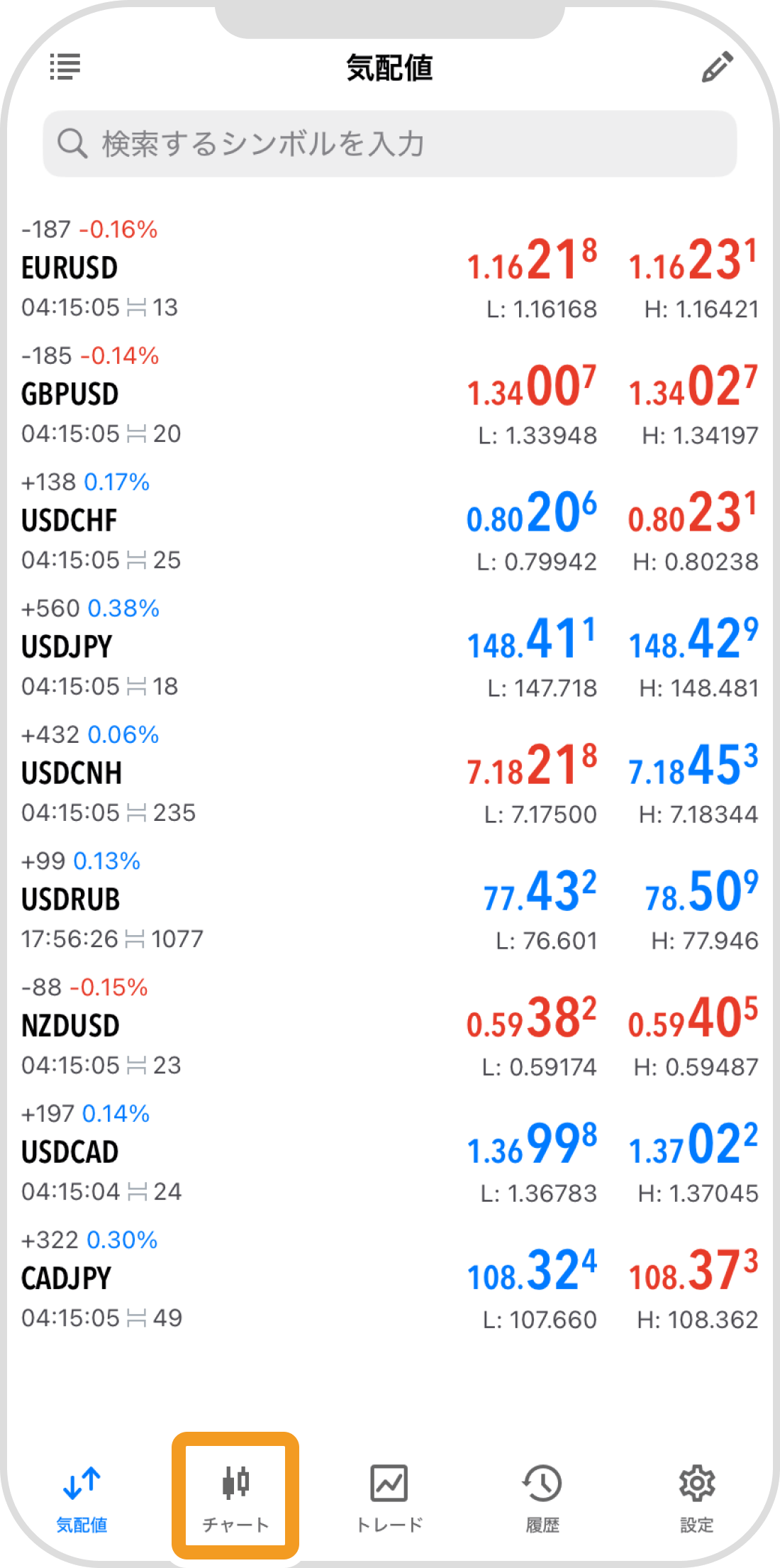780x1568 pixels.
Task: Select the EURUSD symbol row
Action: point(213,269)
